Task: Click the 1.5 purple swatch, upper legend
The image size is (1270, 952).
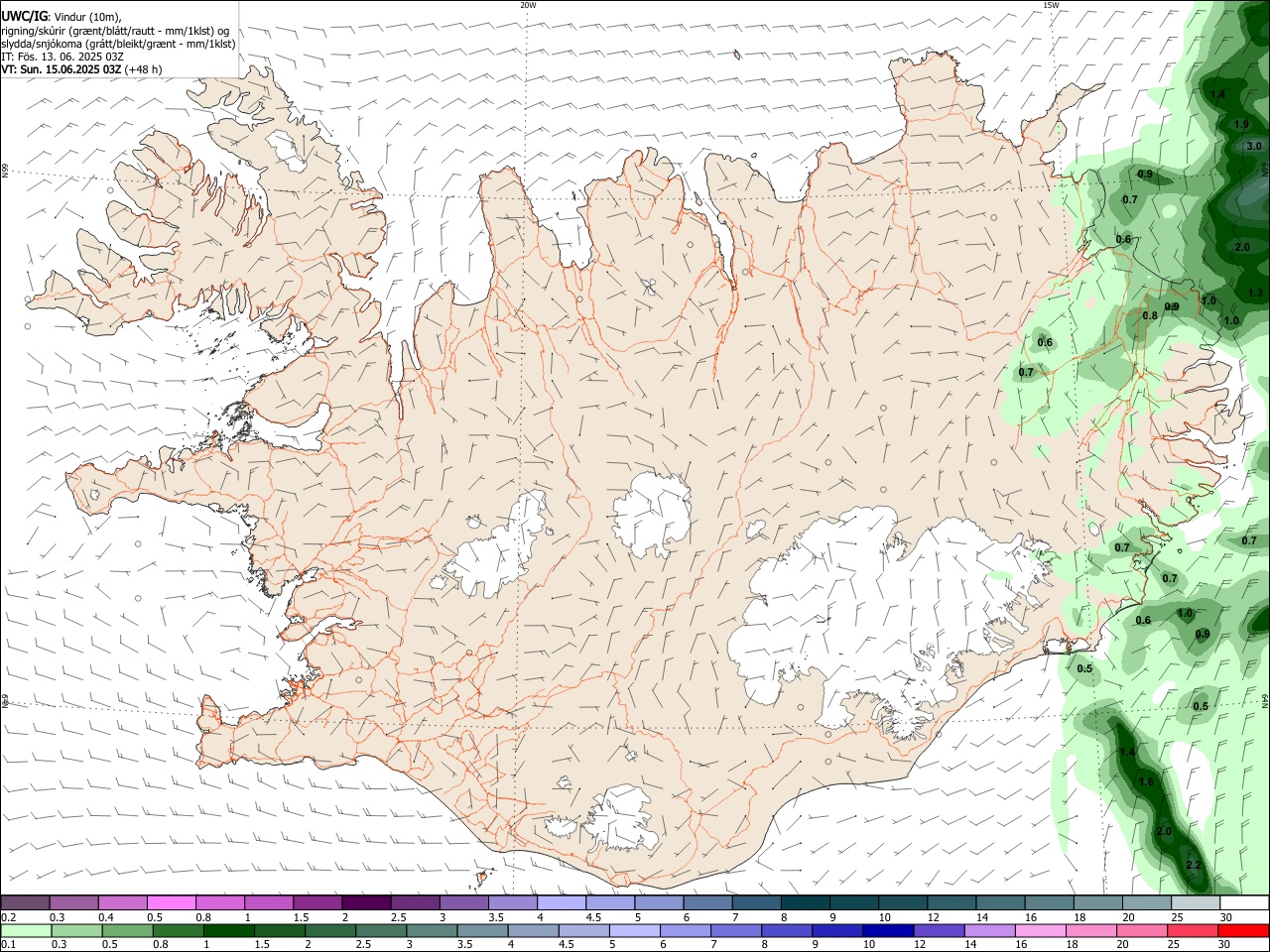Action: click(x=317, y=902)
